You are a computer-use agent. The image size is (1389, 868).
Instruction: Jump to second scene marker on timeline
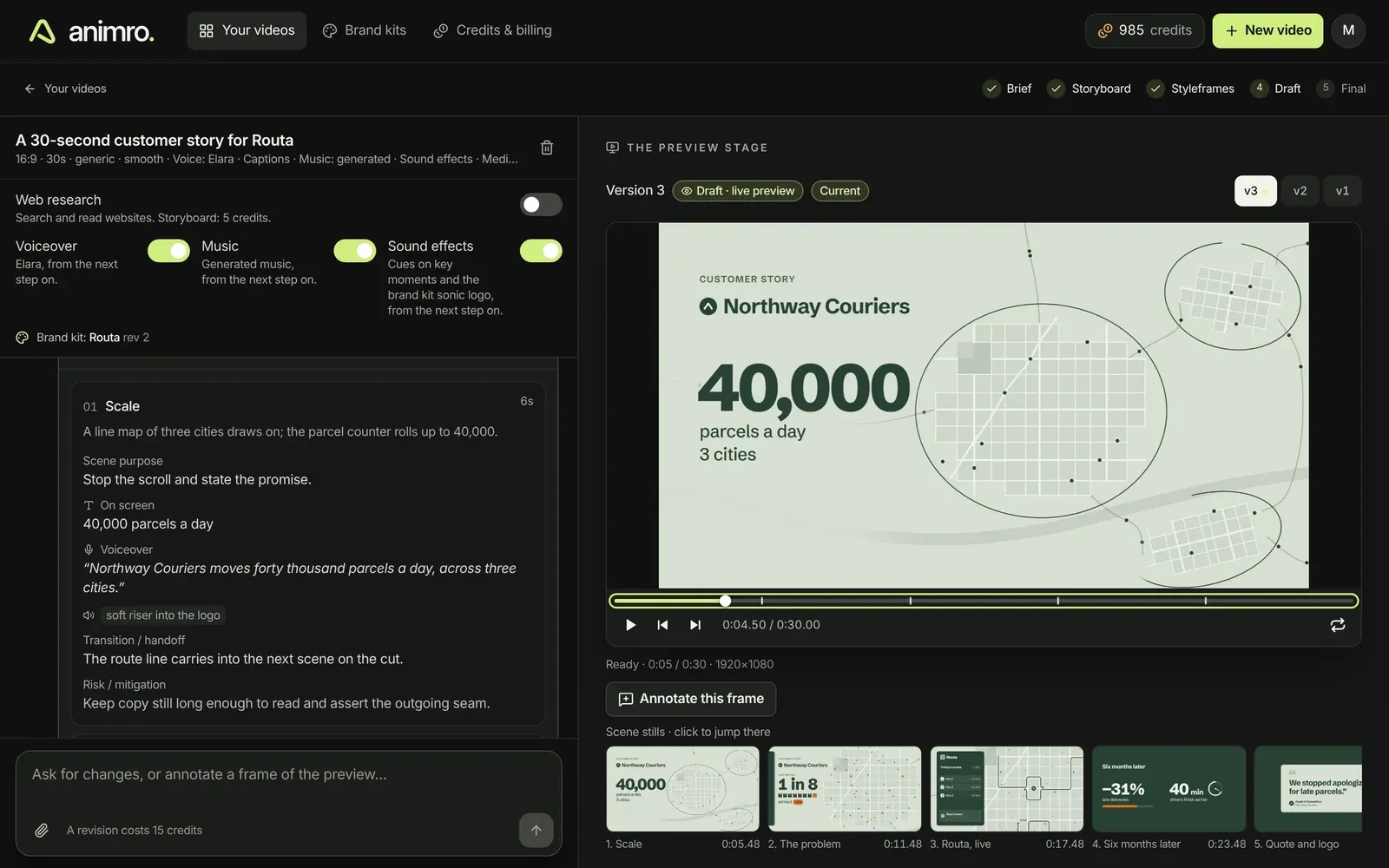(x=911, y=601)
